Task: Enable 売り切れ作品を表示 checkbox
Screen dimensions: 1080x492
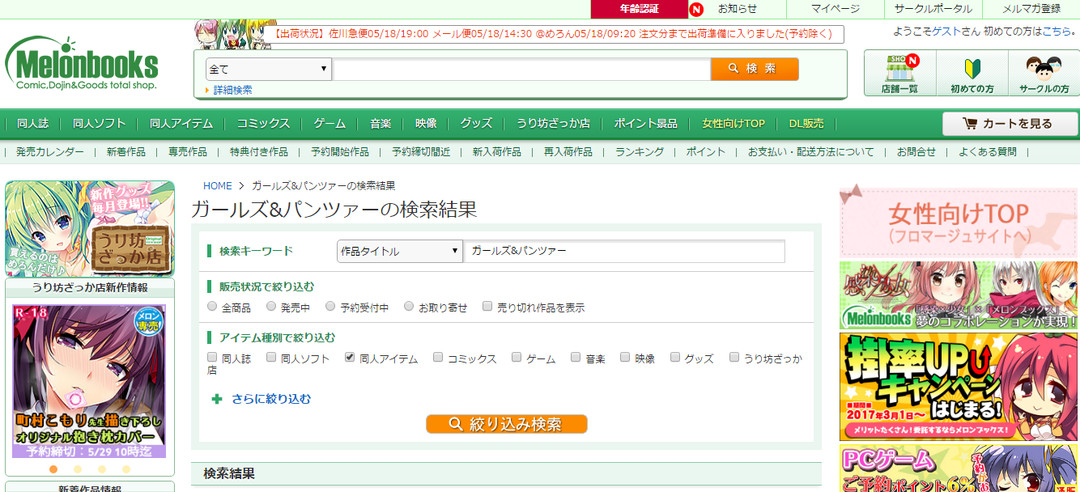Action: pyautogui.click(x=487, y=307)
